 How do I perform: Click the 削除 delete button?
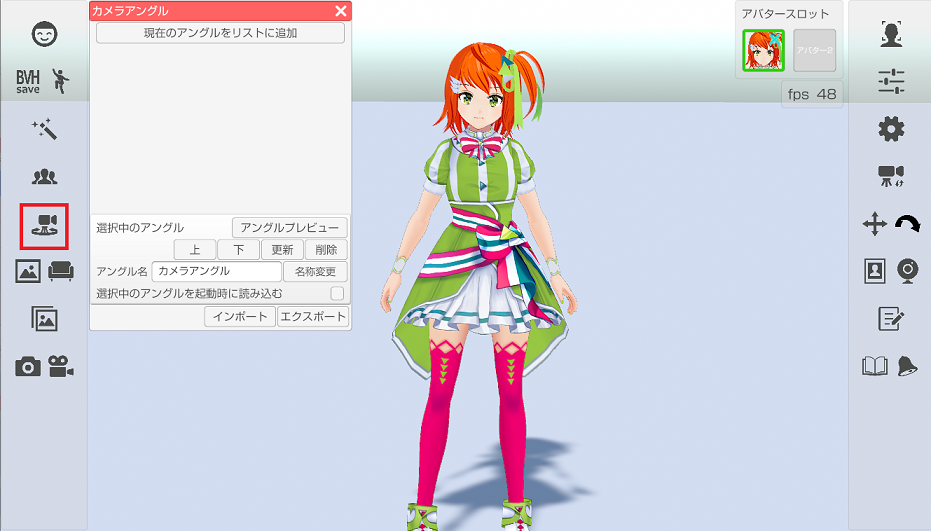click(x=326, y=250)
